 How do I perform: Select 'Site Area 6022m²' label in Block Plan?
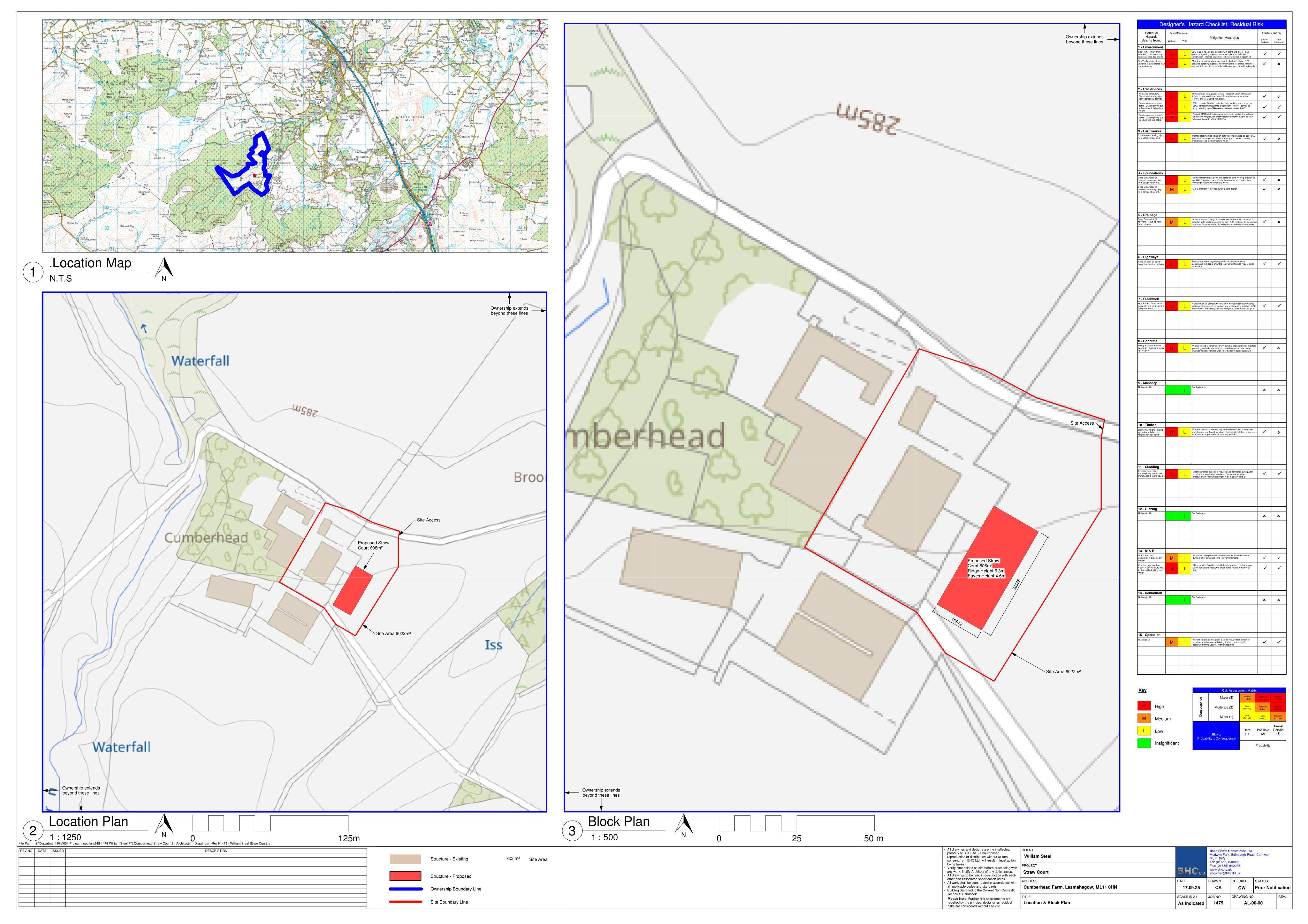point(1063,672)
